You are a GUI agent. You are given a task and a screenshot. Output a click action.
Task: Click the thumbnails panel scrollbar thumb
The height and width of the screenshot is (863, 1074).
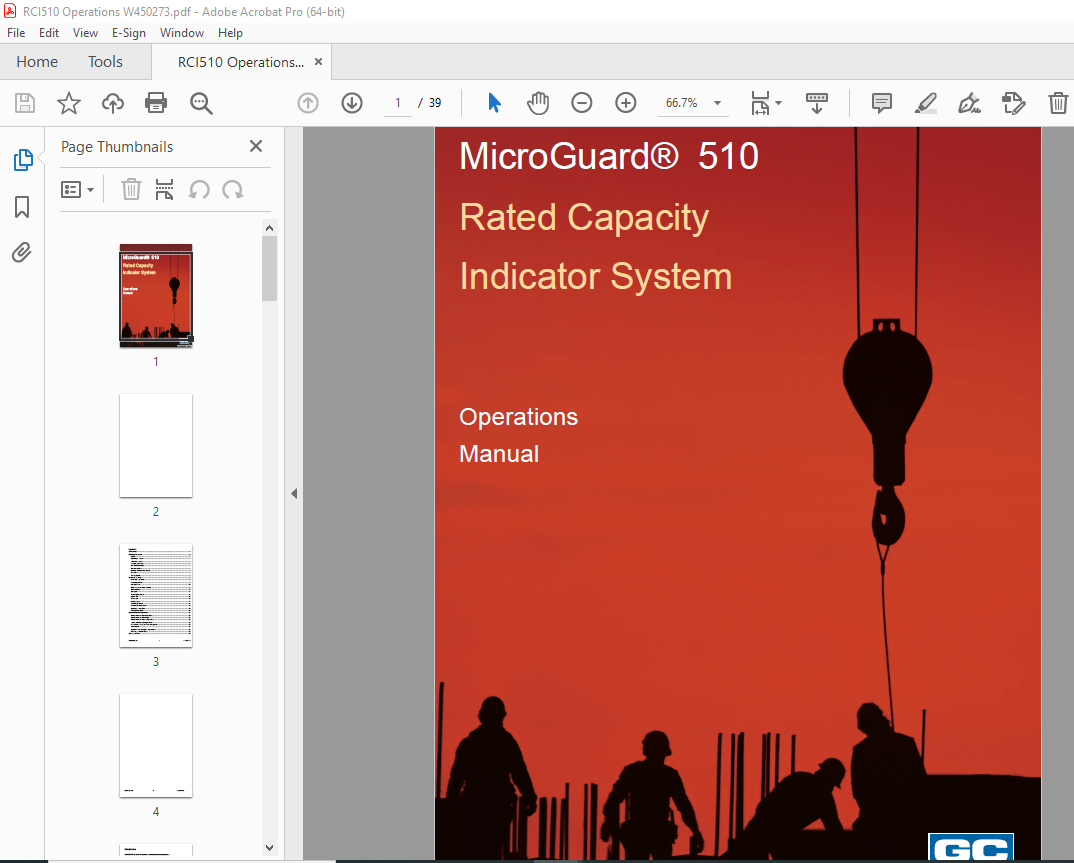(x=269, y=268)
